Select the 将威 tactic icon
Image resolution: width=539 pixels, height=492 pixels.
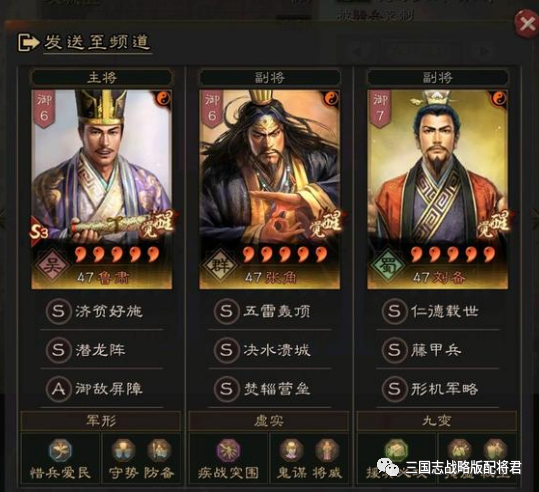point(327,450)
